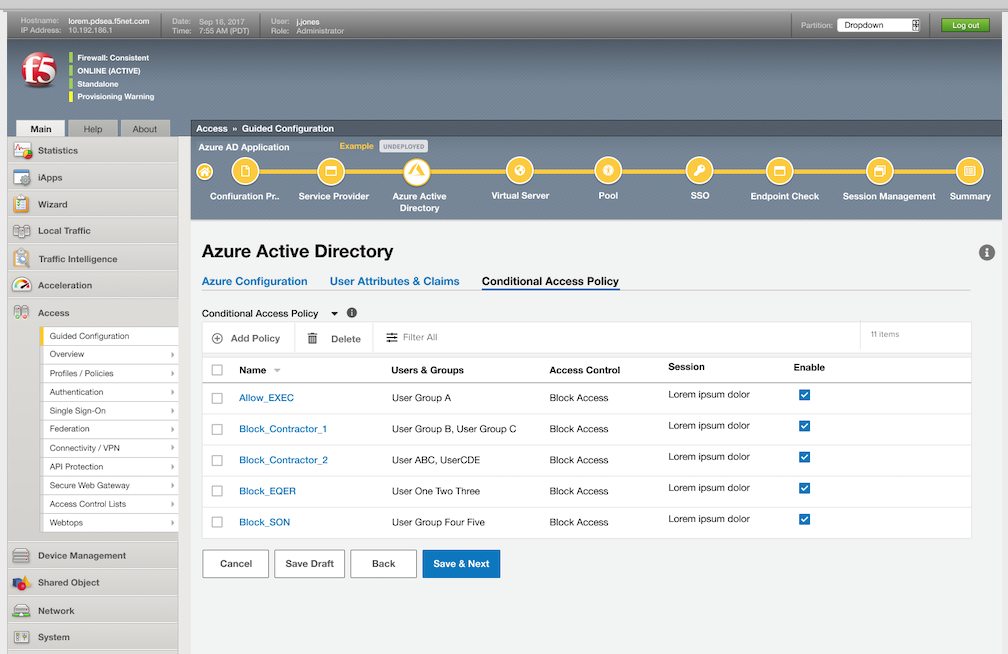Open the Help tab
The height and width of the screenshot is (654, 1008).
coord(93,129)
